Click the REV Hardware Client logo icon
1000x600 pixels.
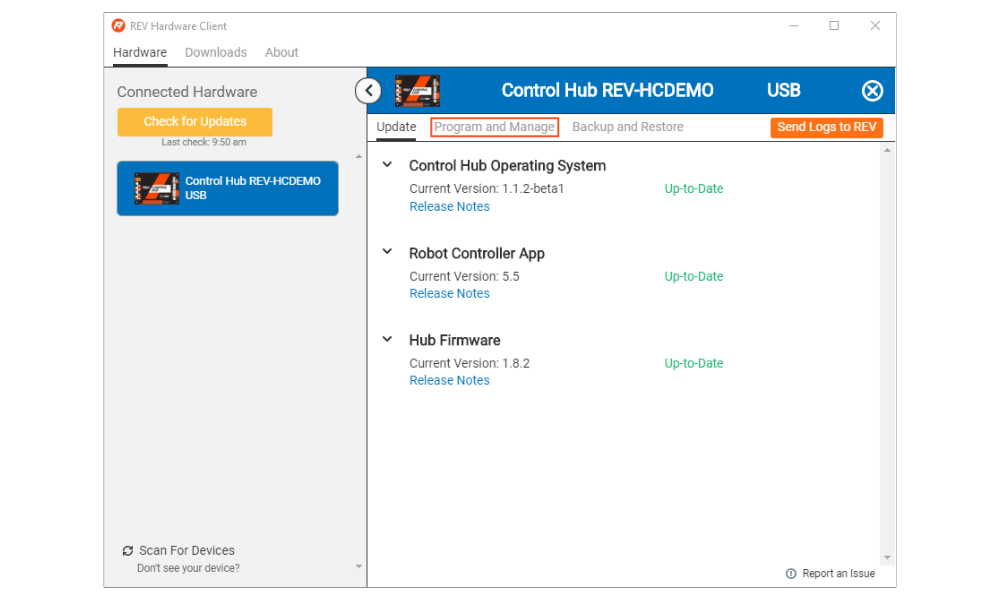[119, 26]
